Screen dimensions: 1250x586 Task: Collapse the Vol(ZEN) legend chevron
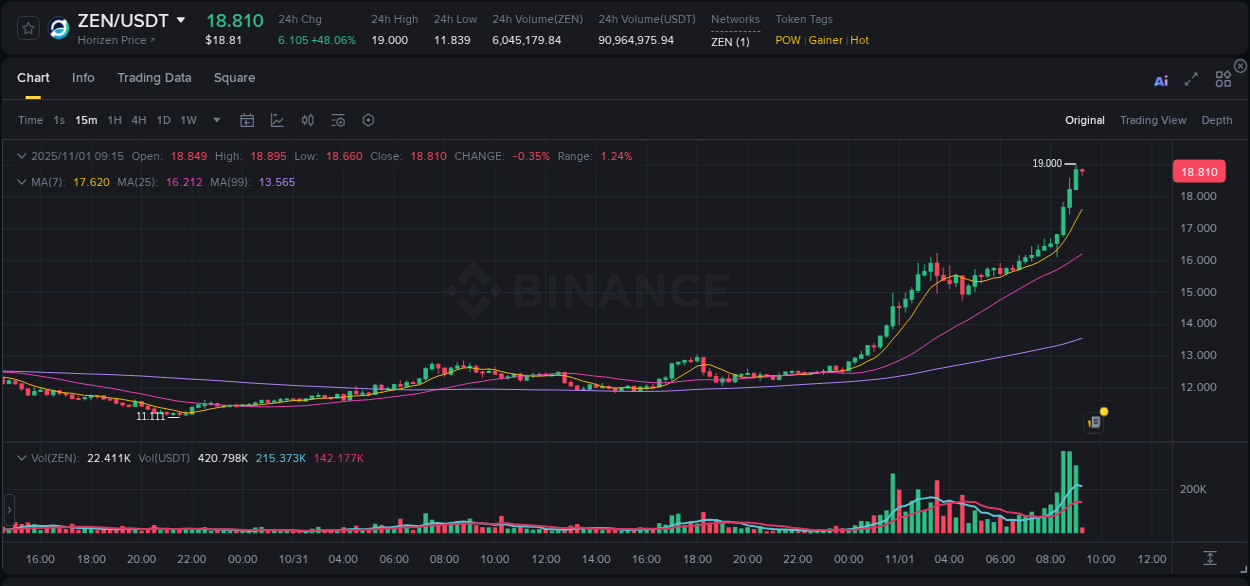tap(22, 457)
